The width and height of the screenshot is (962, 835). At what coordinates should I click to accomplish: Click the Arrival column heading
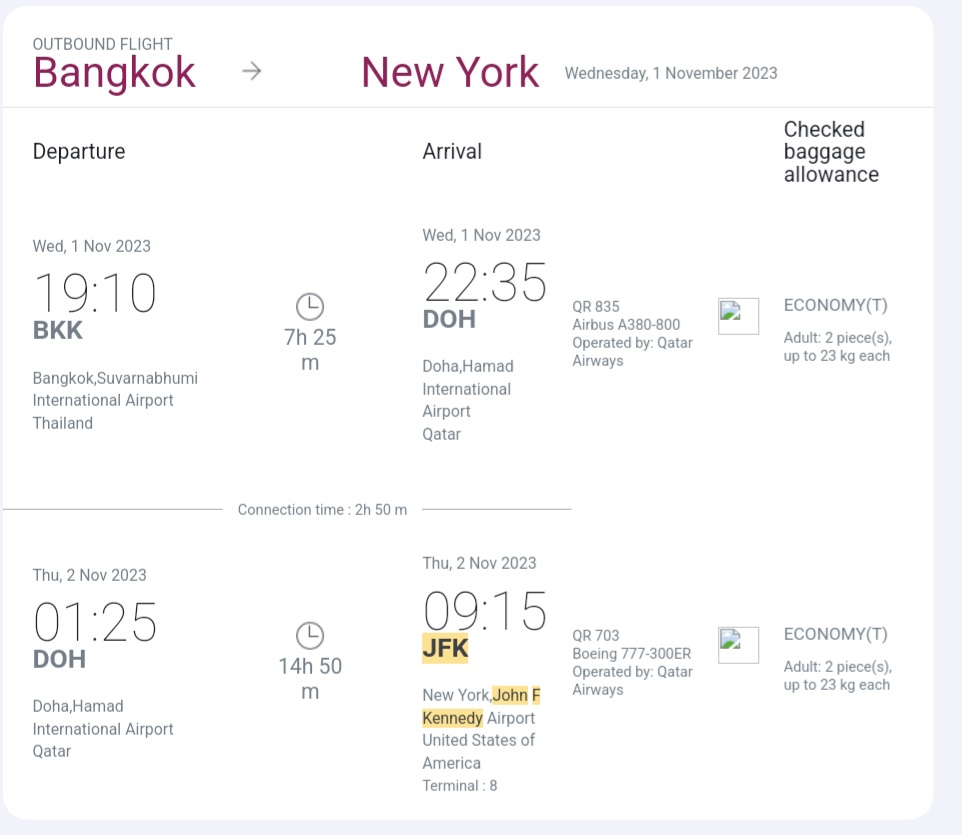coord(452,151)
